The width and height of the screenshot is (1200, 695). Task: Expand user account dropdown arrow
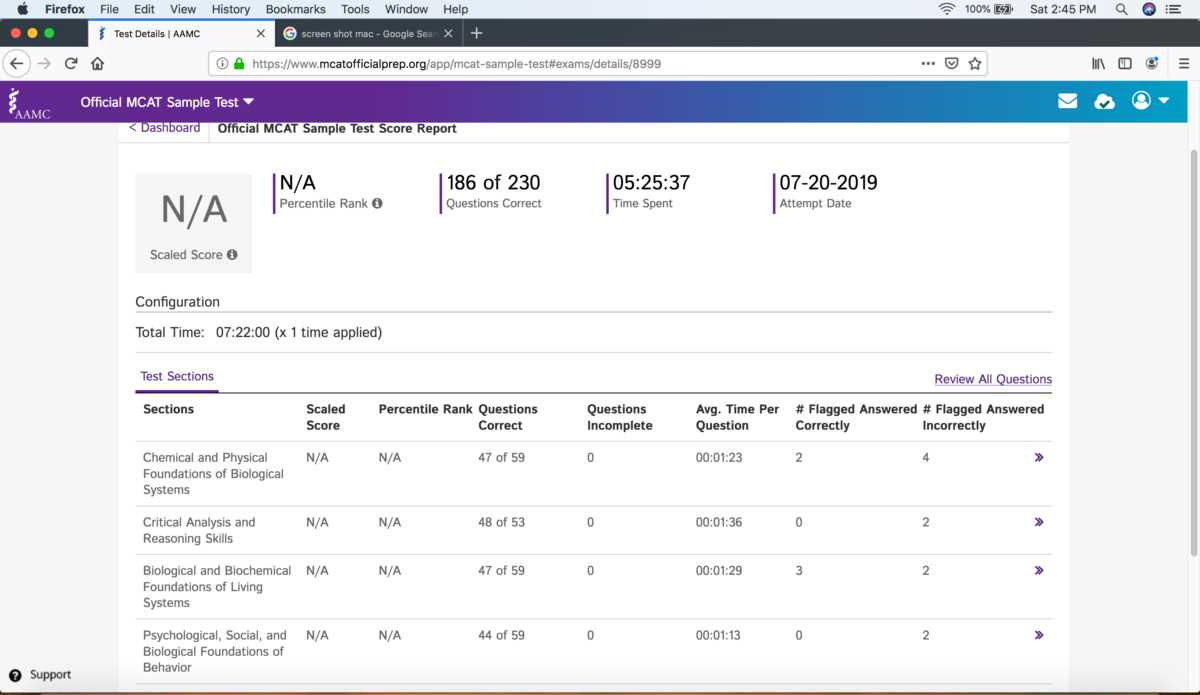1164,101
